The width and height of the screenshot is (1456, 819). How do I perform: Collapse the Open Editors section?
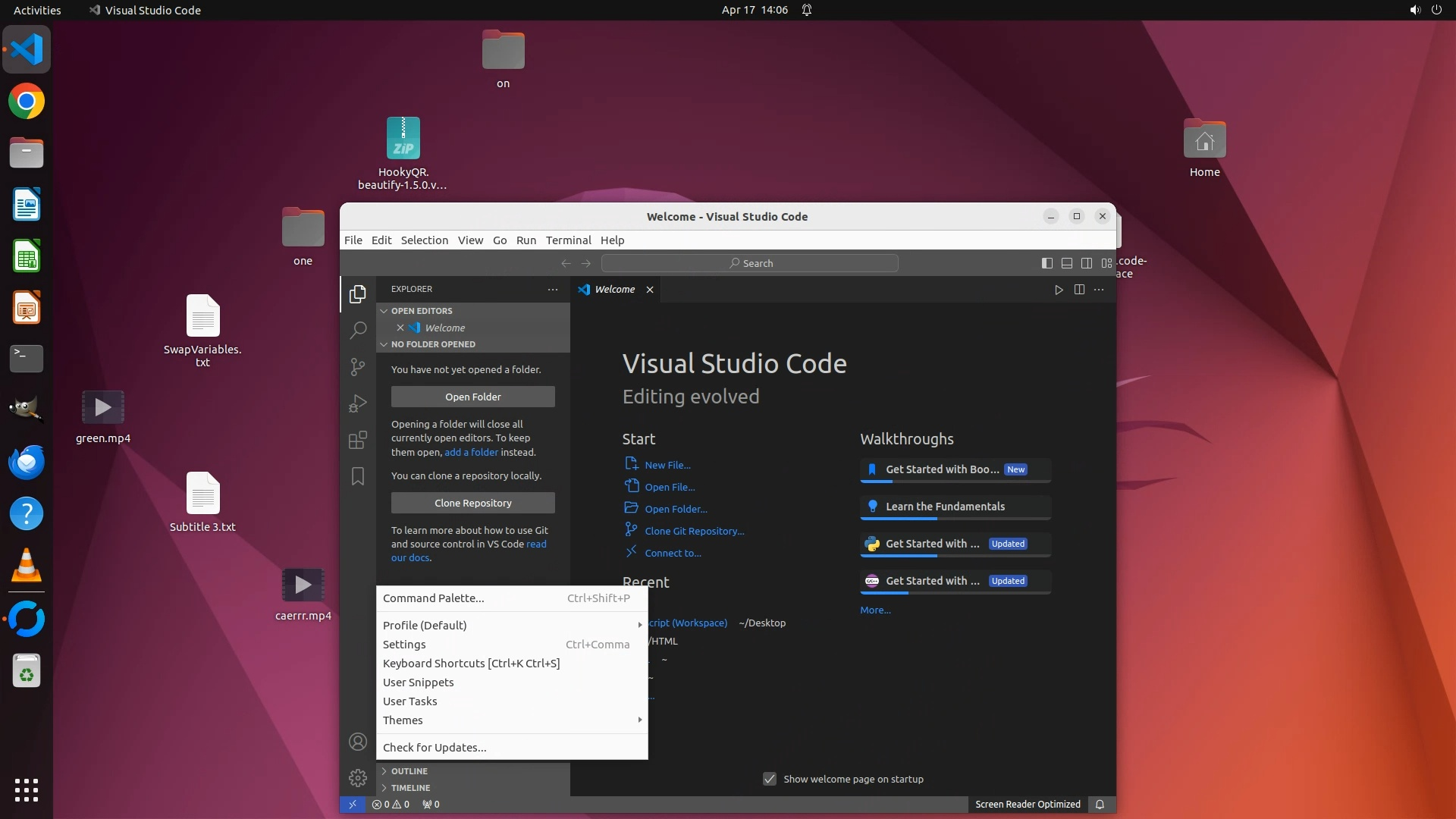coord(422,311)
